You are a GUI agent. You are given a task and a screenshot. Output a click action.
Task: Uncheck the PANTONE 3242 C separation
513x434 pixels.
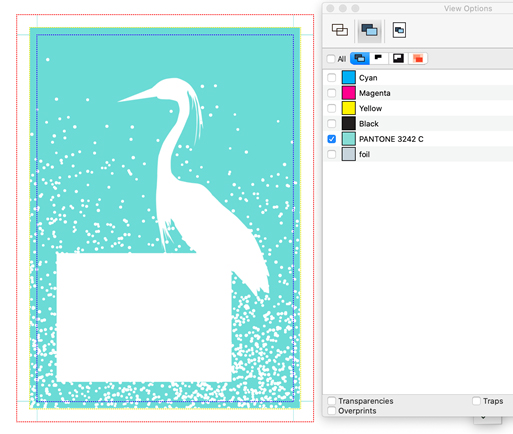click(331, 139)
